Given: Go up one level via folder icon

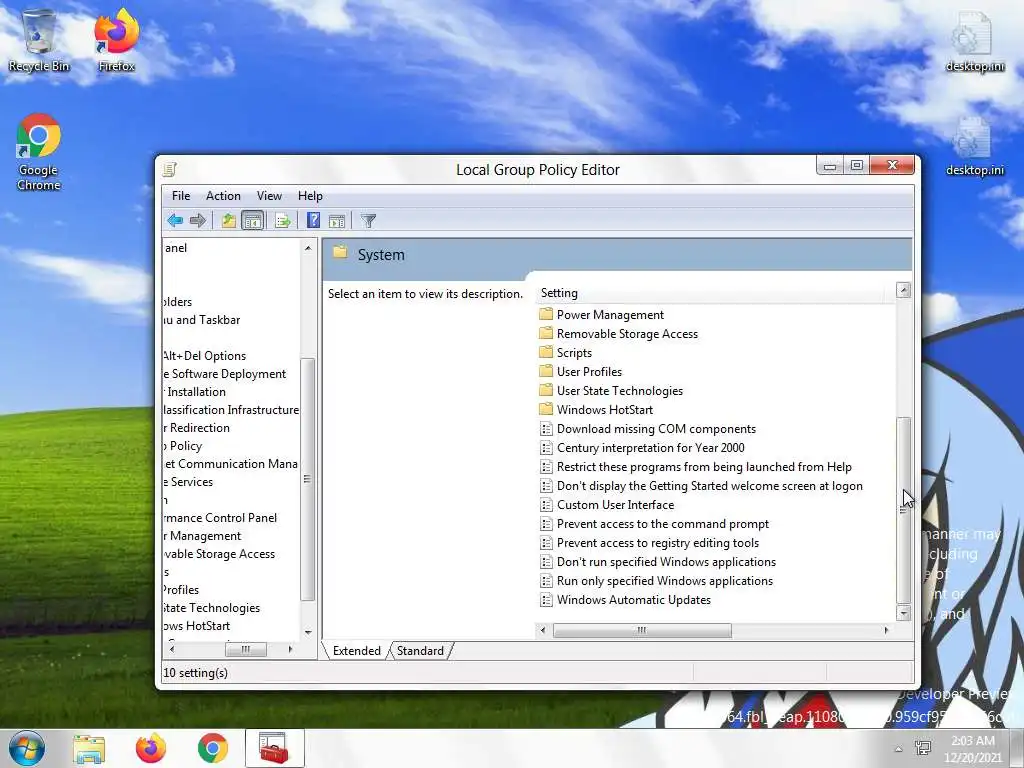Looking at the screenshot, I should click(228, 221).
